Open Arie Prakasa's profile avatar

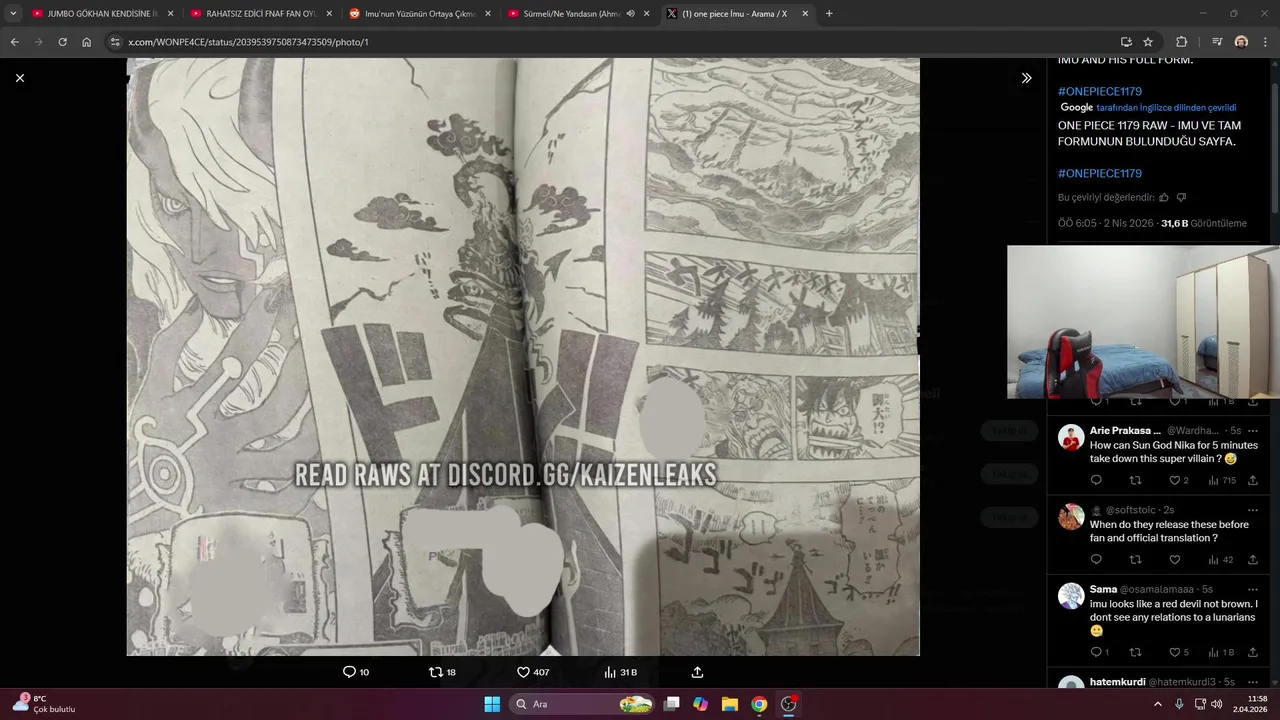pos(1071,437)
